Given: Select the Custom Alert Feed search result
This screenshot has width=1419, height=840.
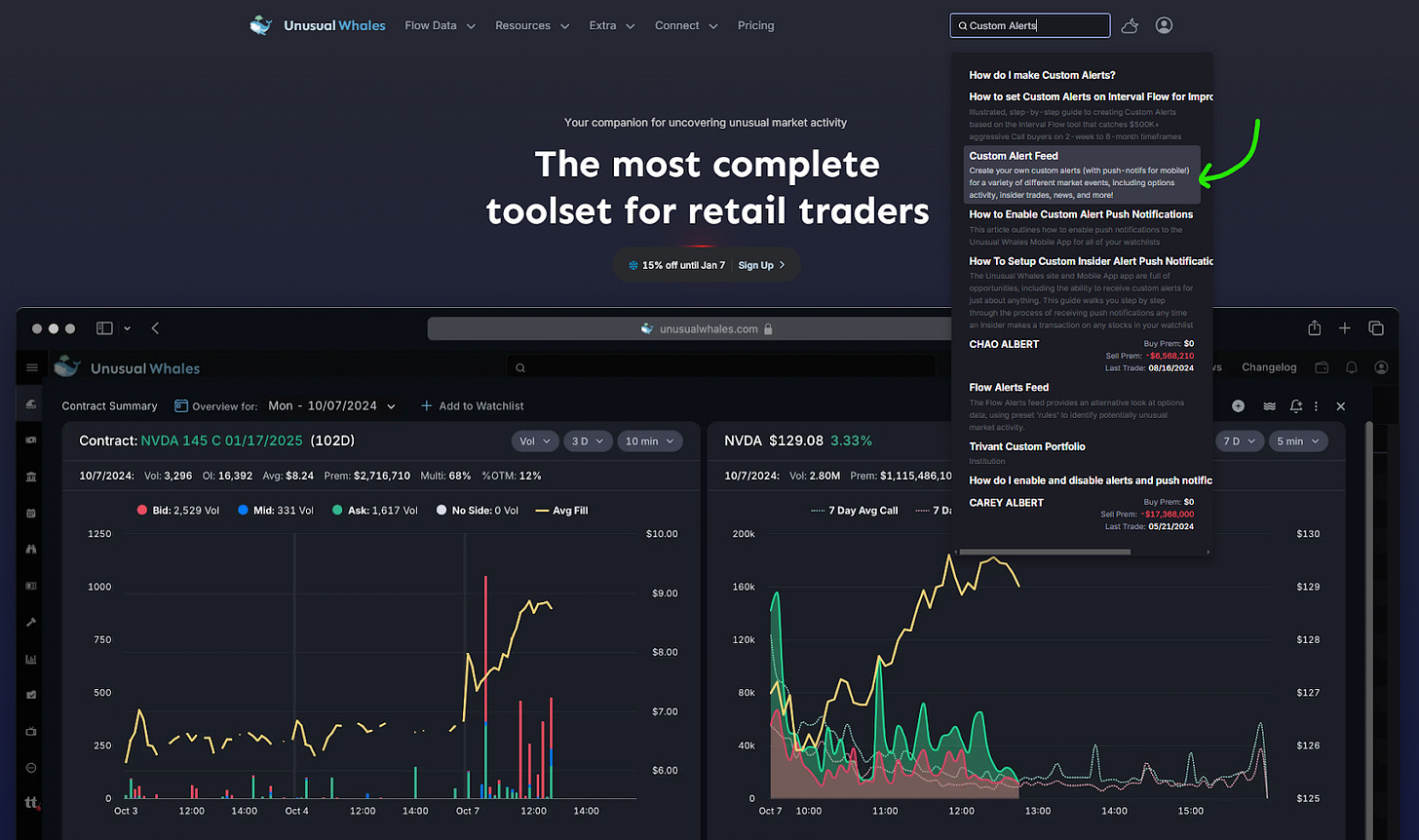Looking at the screenshot, I should [1081, 174].
